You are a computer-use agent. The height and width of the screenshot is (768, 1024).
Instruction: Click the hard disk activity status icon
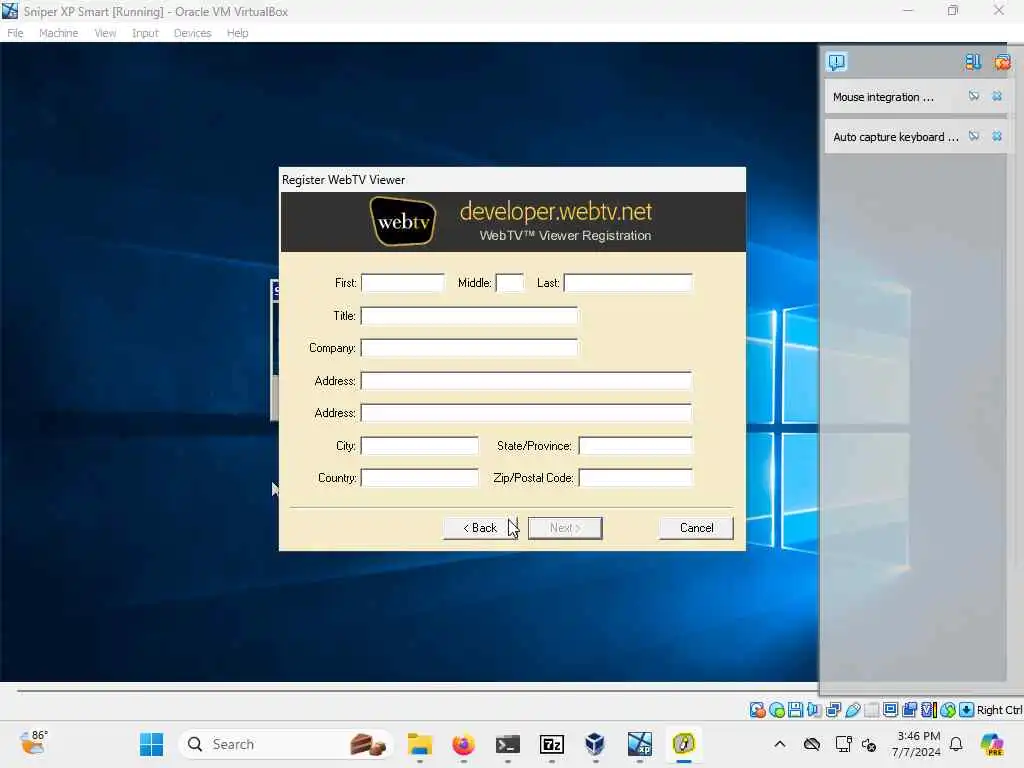coord(758,710)
